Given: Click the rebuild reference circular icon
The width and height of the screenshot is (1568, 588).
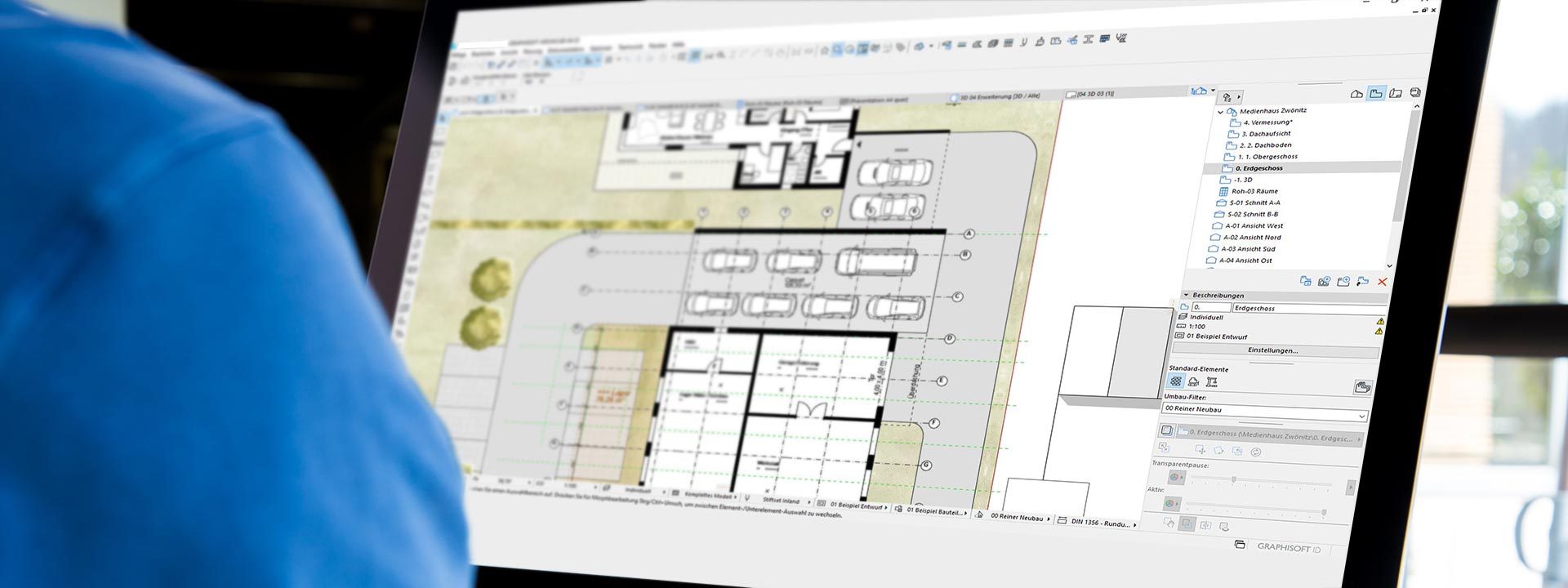Looking at the screenshot, I should tap(1256, 452).
